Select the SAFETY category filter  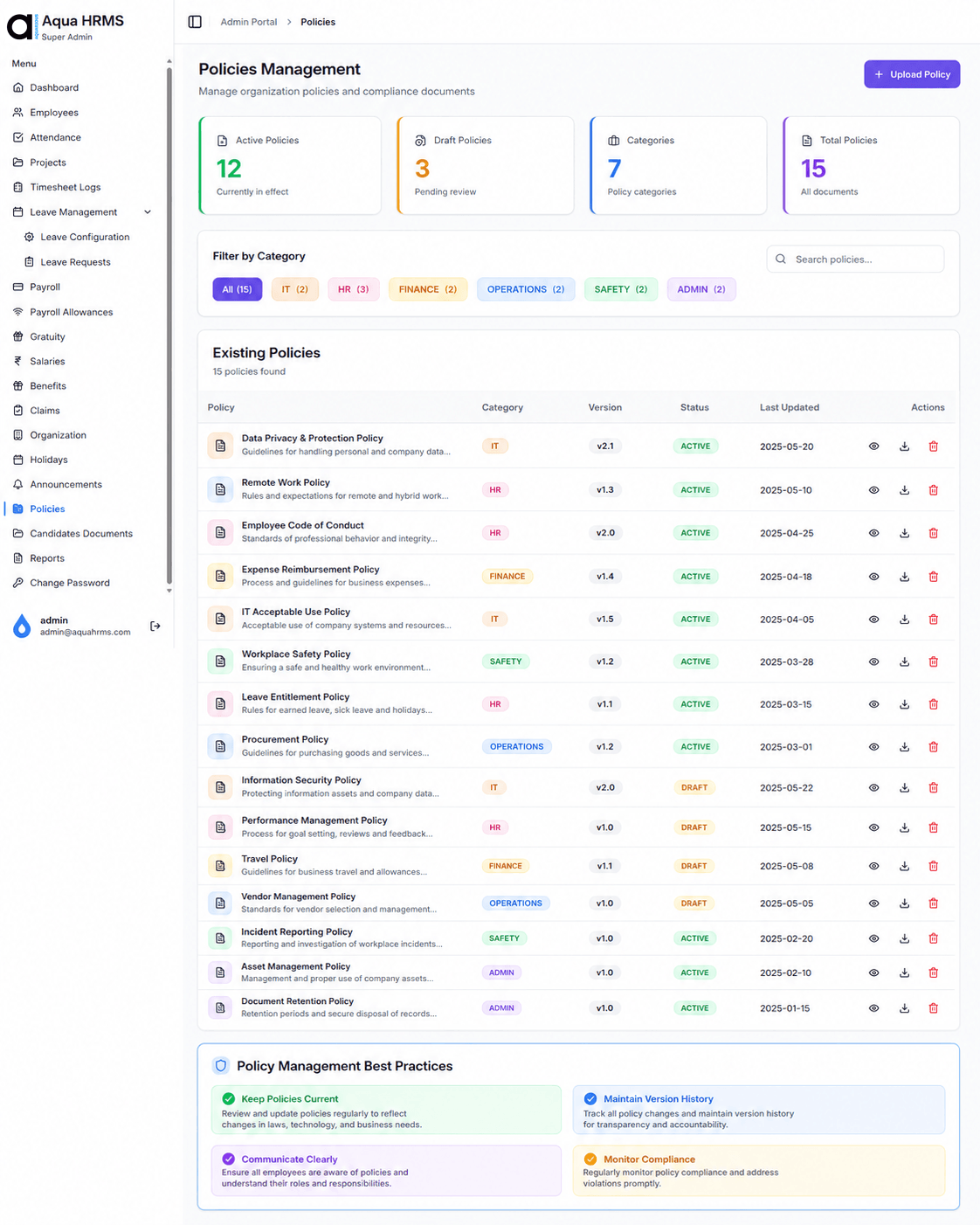621,289
